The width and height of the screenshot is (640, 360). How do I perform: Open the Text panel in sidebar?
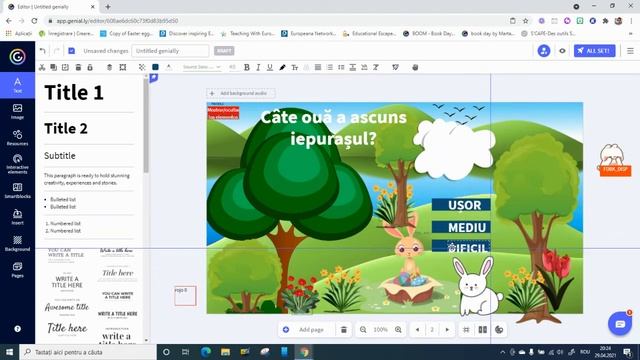17,85
